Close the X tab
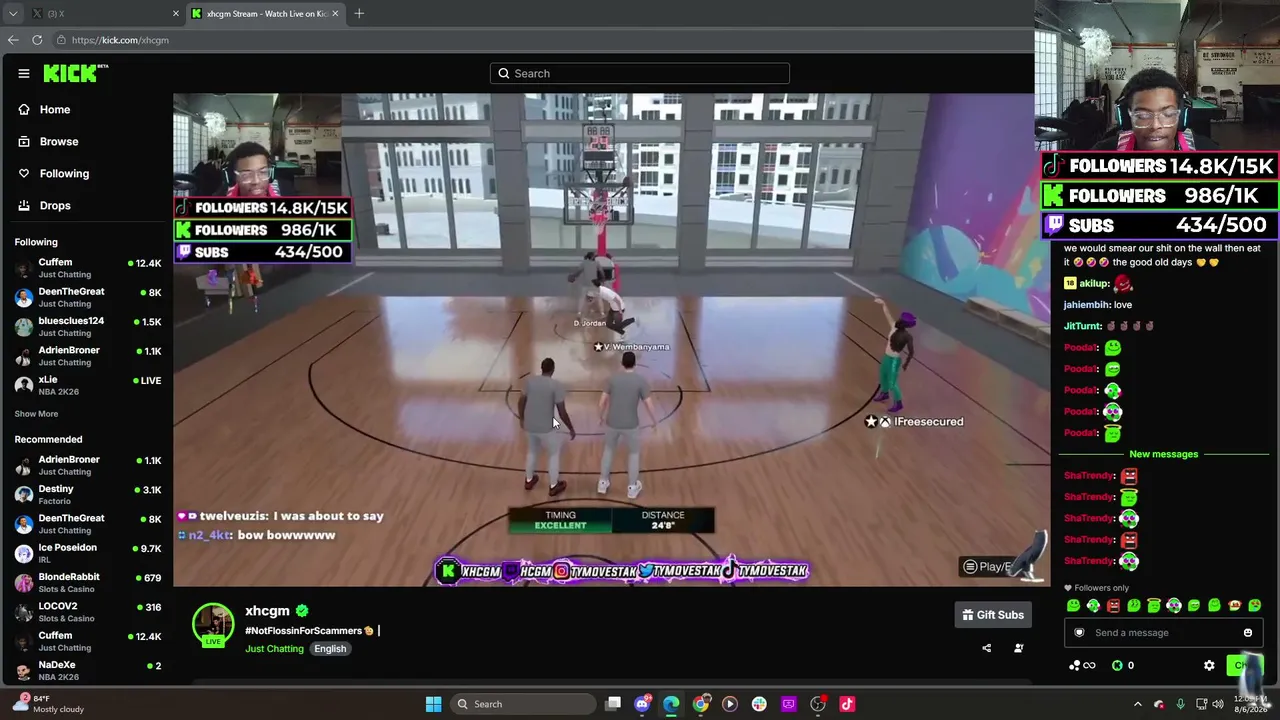The width and height of the screenshot is (1280, 720). [176, 13]
